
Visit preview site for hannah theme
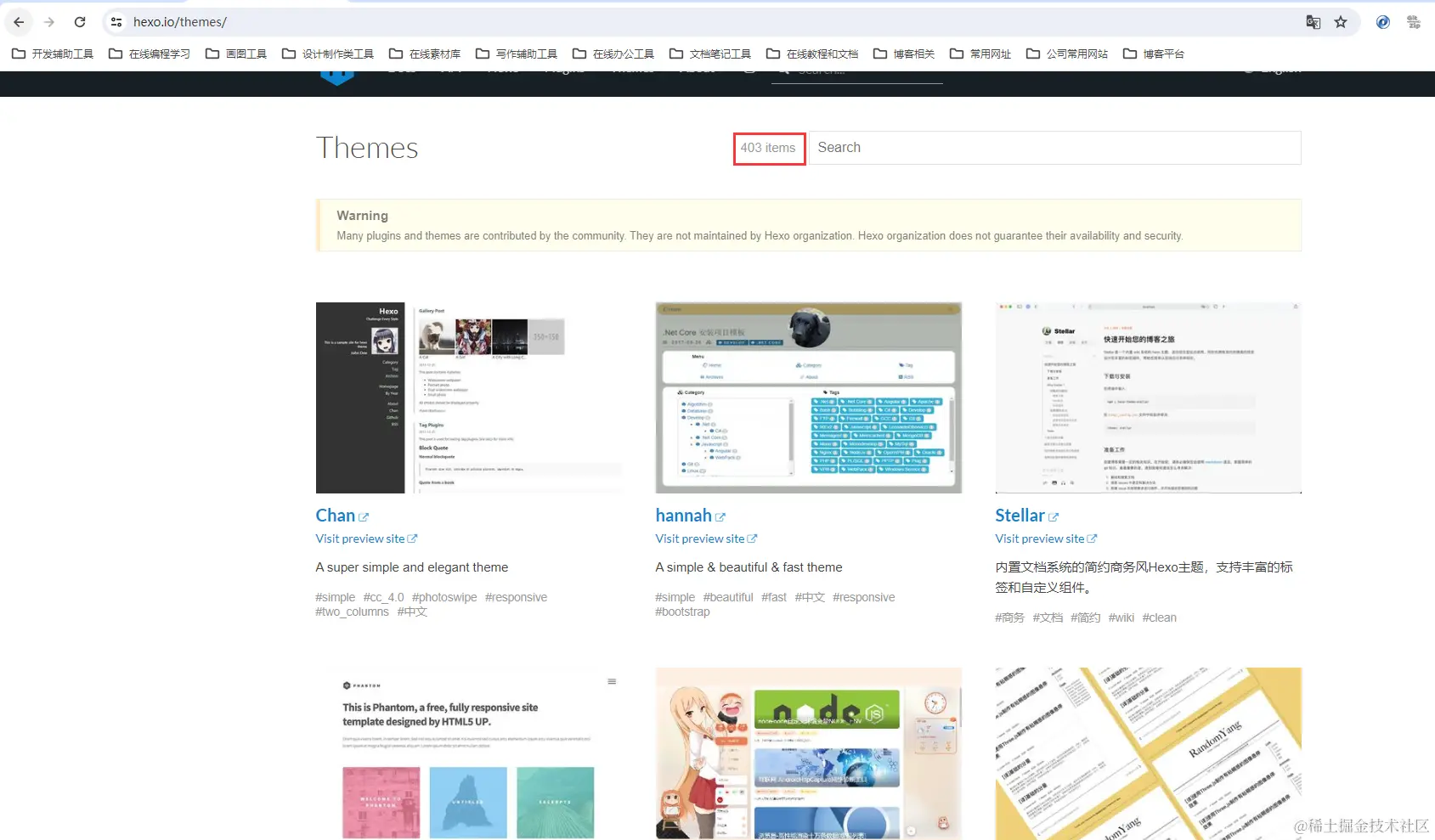pos(706,538)
